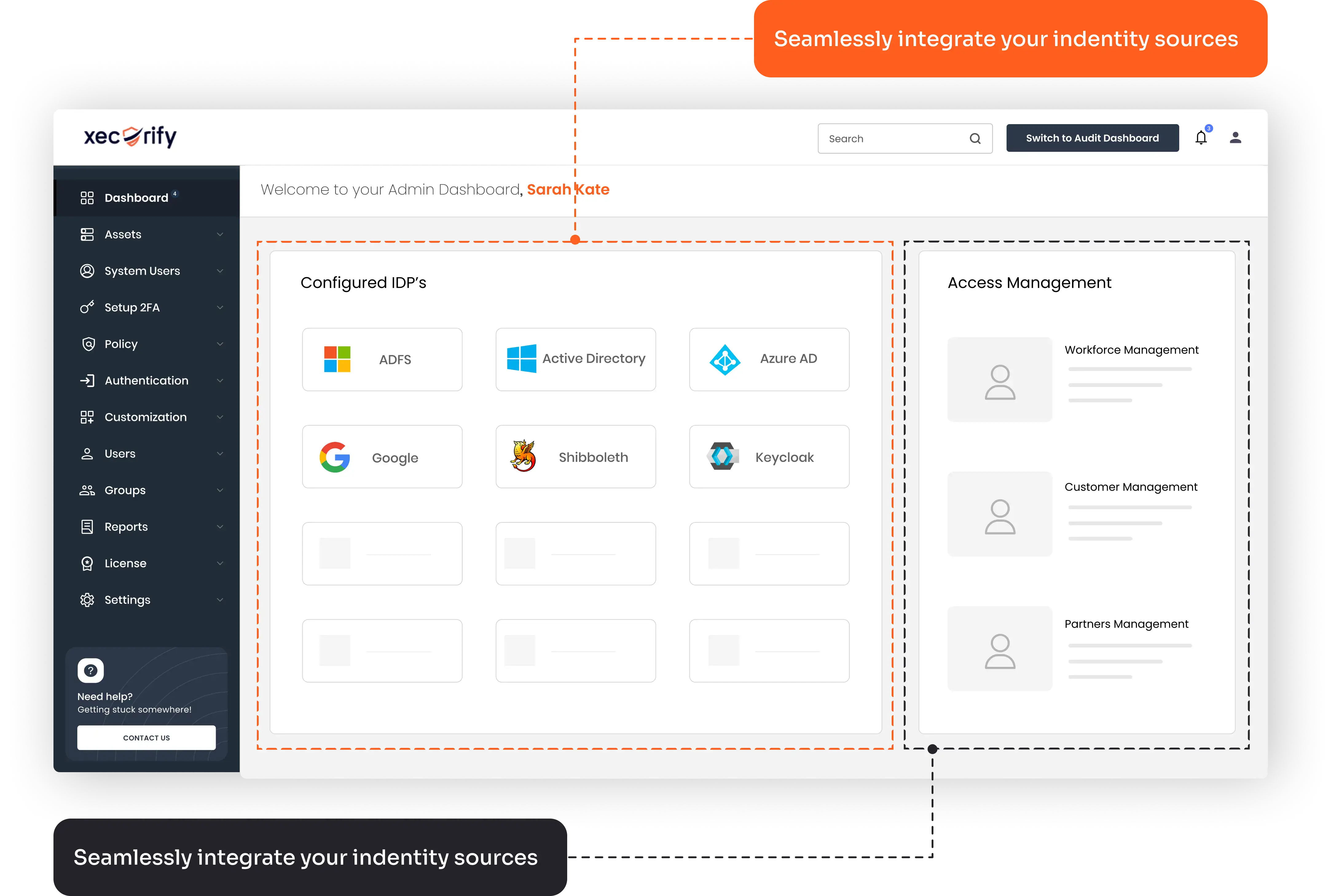Click the user account avatar icon
The width and height of the screenshot is (1335, 896).
coord(1235,137)
